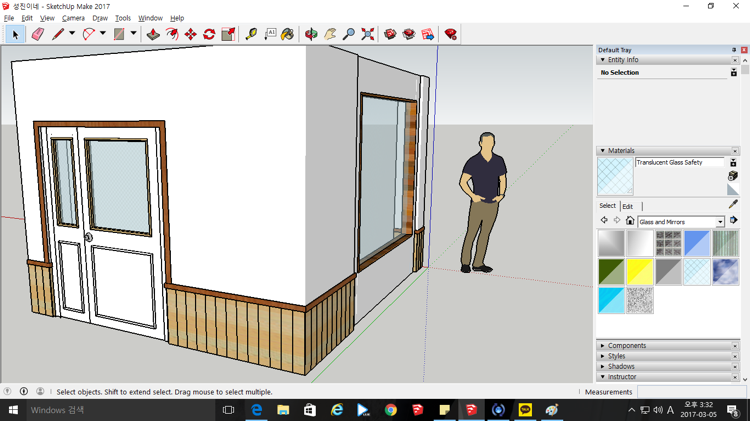Screen dimensions: 750x421
Task: Switch to the materials Select tab
Action: [x=607, y=206]
